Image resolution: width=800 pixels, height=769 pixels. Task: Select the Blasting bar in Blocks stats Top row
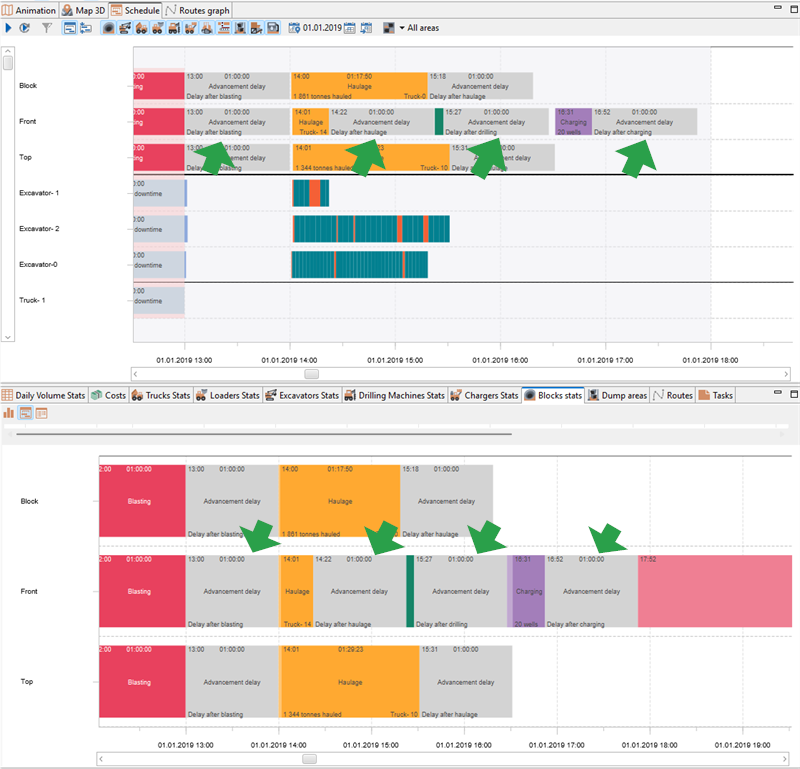coord(142,682)
